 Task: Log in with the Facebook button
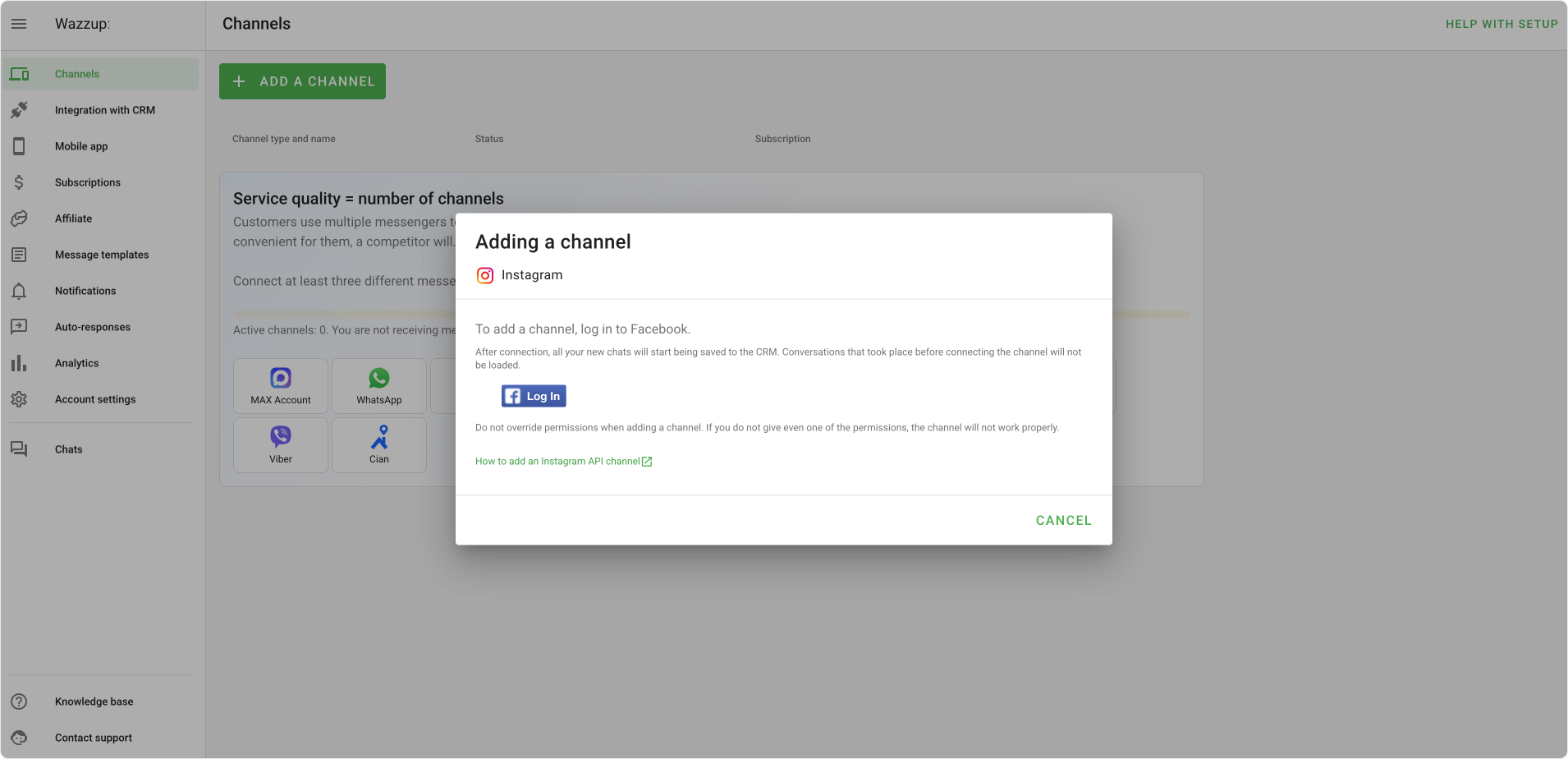(x=534, y=396)
